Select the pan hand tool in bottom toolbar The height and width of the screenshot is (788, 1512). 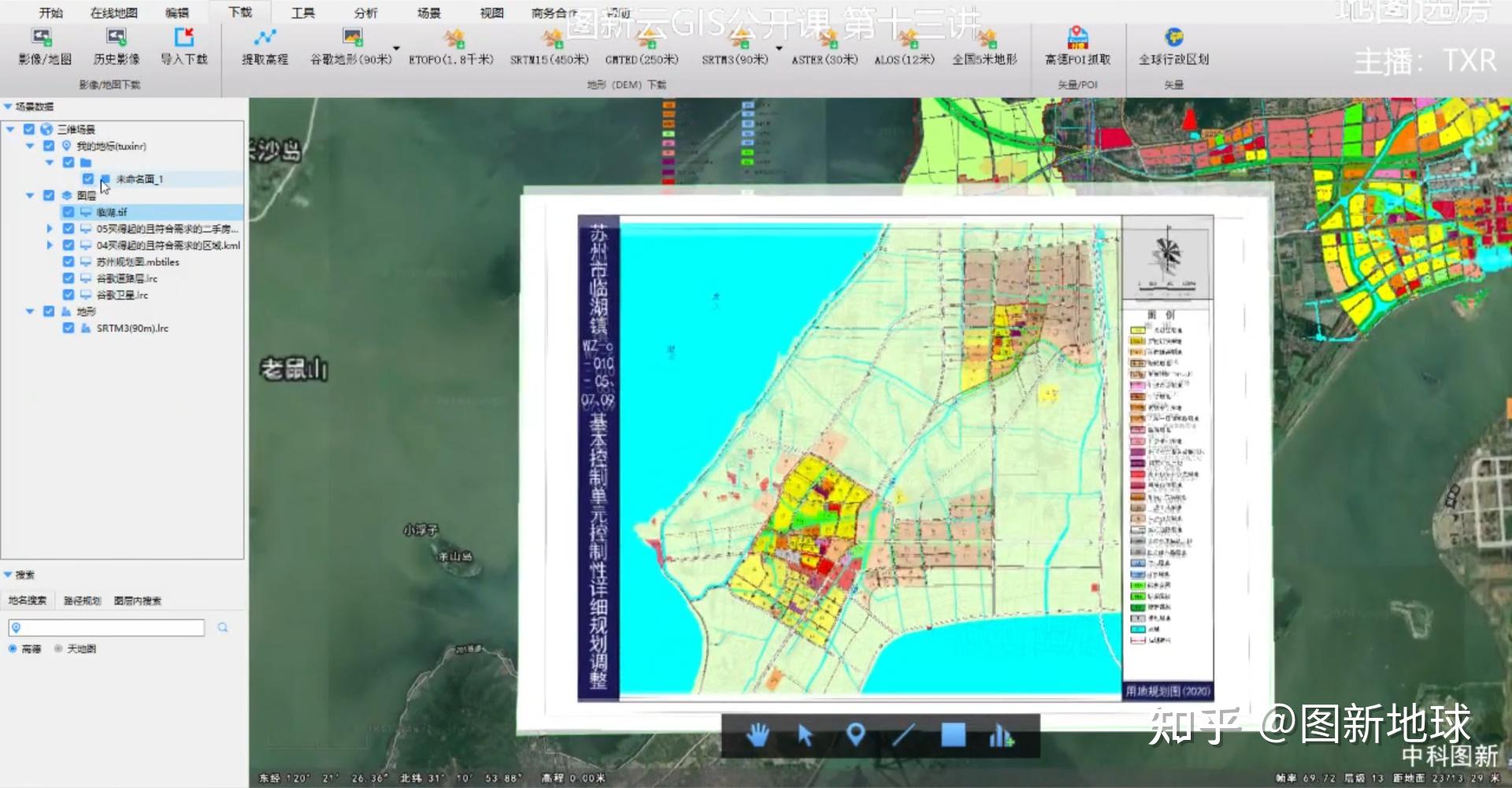point(758,735)
